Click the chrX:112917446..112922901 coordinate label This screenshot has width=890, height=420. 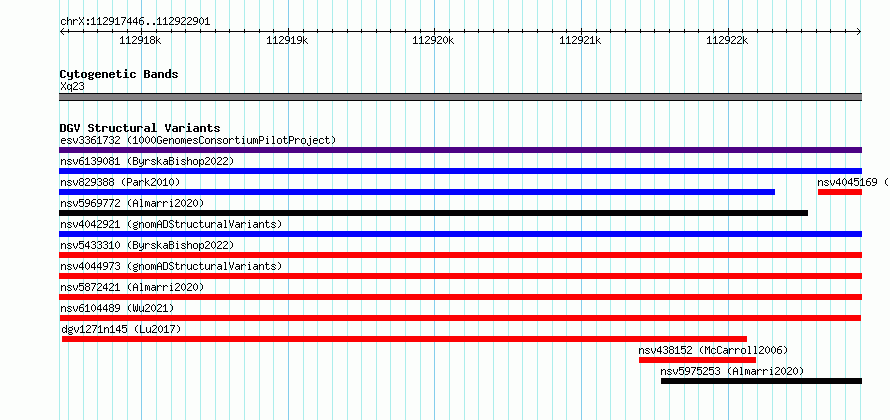[135, 22]
